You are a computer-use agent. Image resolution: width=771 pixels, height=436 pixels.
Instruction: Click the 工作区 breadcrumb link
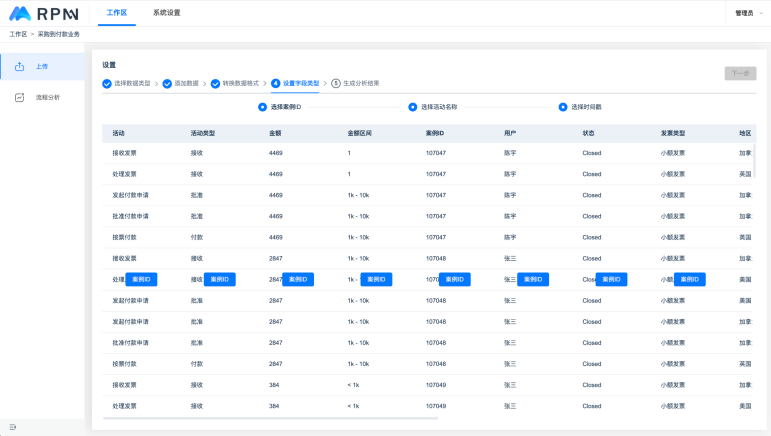click(x=17, y=34)
